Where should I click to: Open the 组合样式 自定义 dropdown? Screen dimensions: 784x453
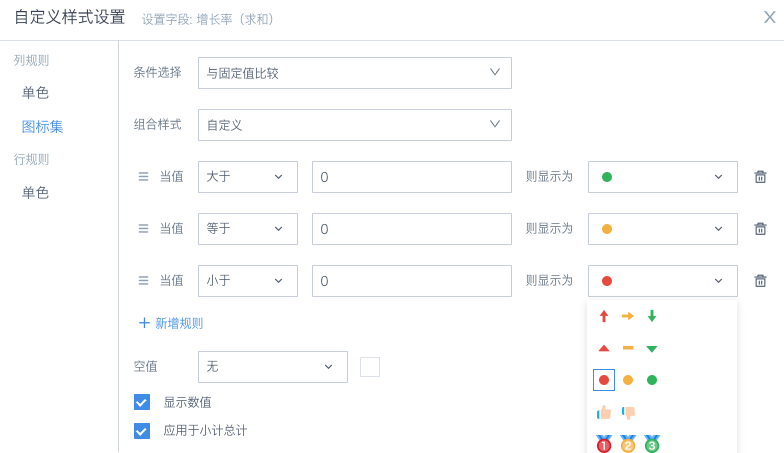click(355, 125)
